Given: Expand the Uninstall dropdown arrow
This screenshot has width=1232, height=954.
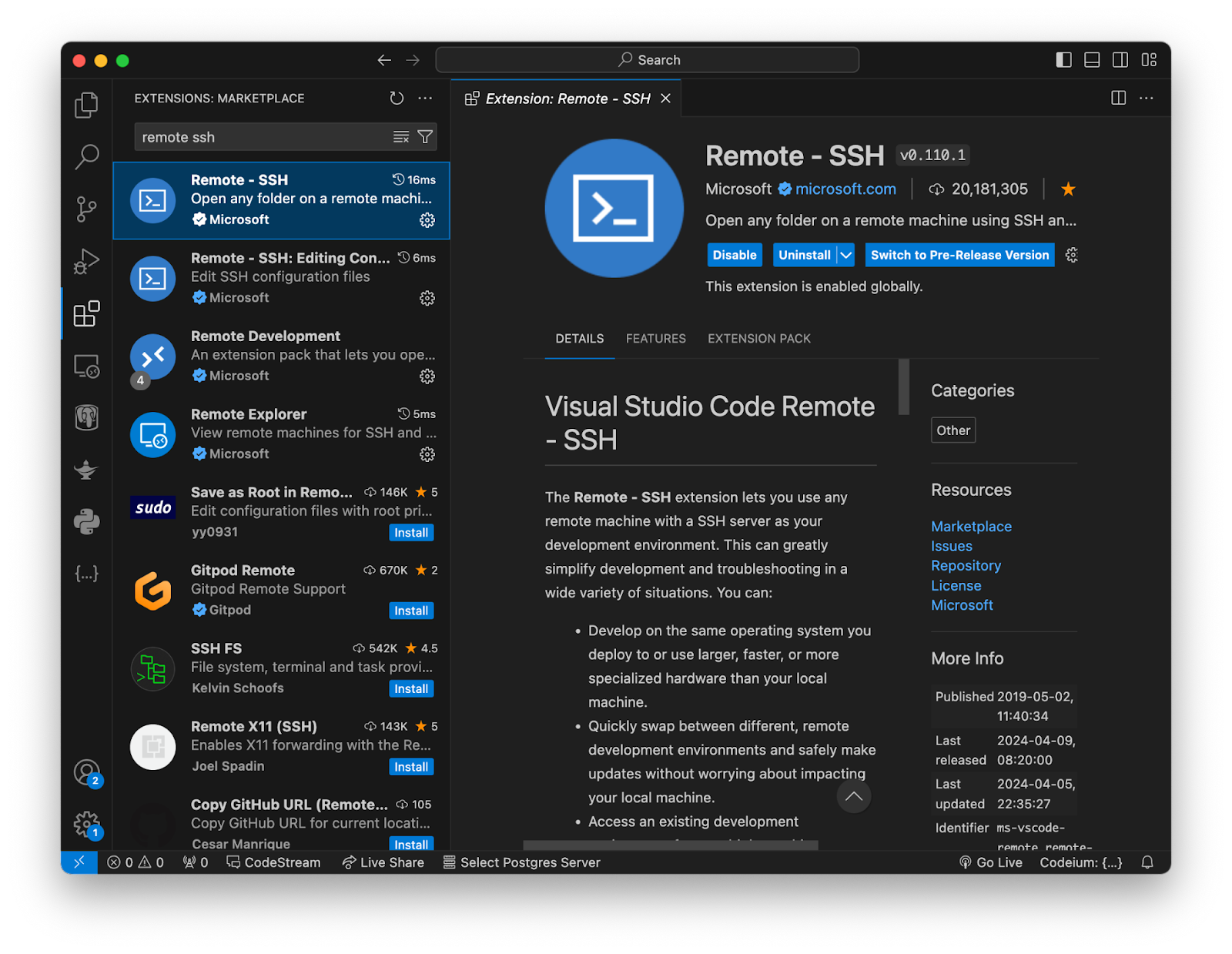Looking at the screenshot, I should [x=845, y=255].
